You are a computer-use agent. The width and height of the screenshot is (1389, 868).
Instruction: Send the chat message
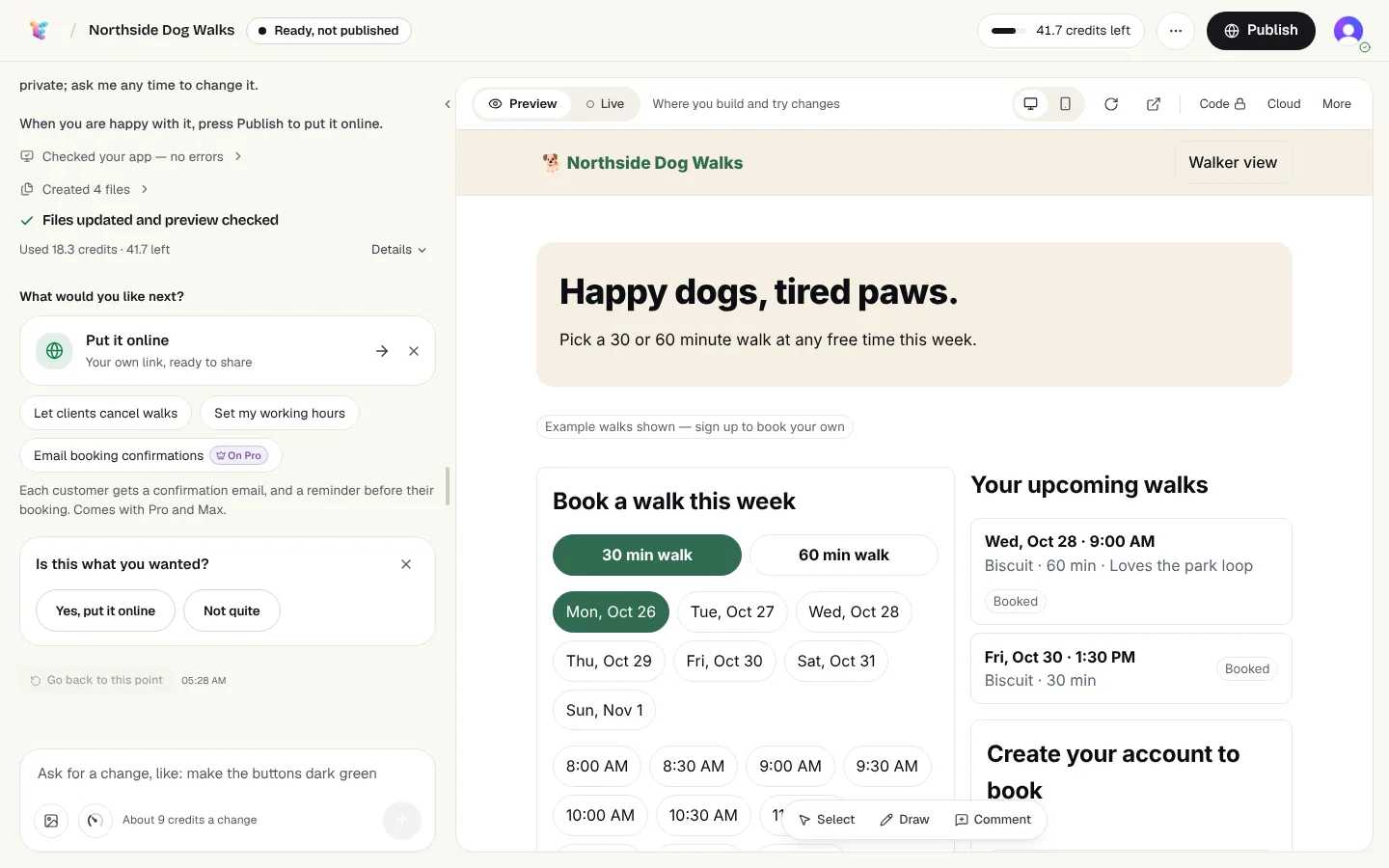[x=402, y=821]
